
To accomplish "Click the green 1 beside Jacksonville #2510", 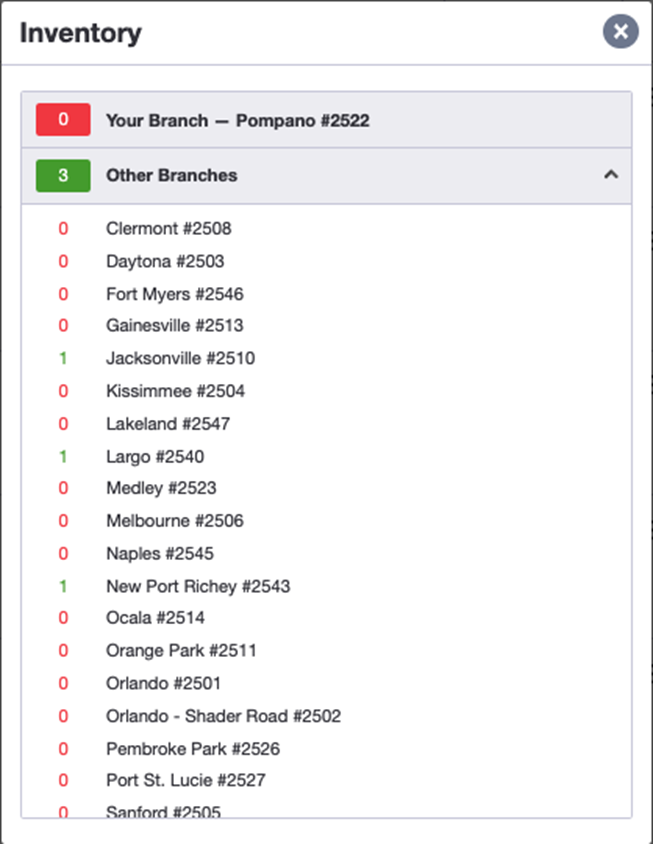I will point(62,358).
